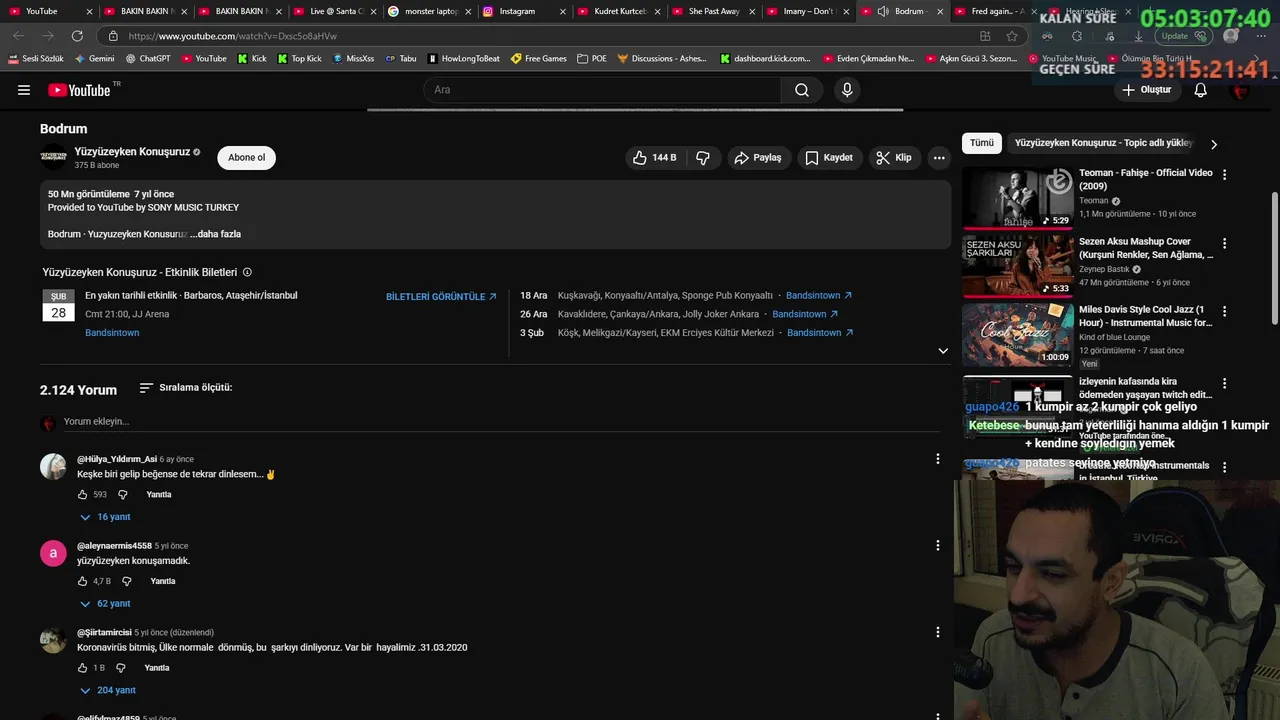Viewport: 1280px width, 720px height.
Task: Open the Sıralama ölçütü sort dropdown
Action: (185, 388)
